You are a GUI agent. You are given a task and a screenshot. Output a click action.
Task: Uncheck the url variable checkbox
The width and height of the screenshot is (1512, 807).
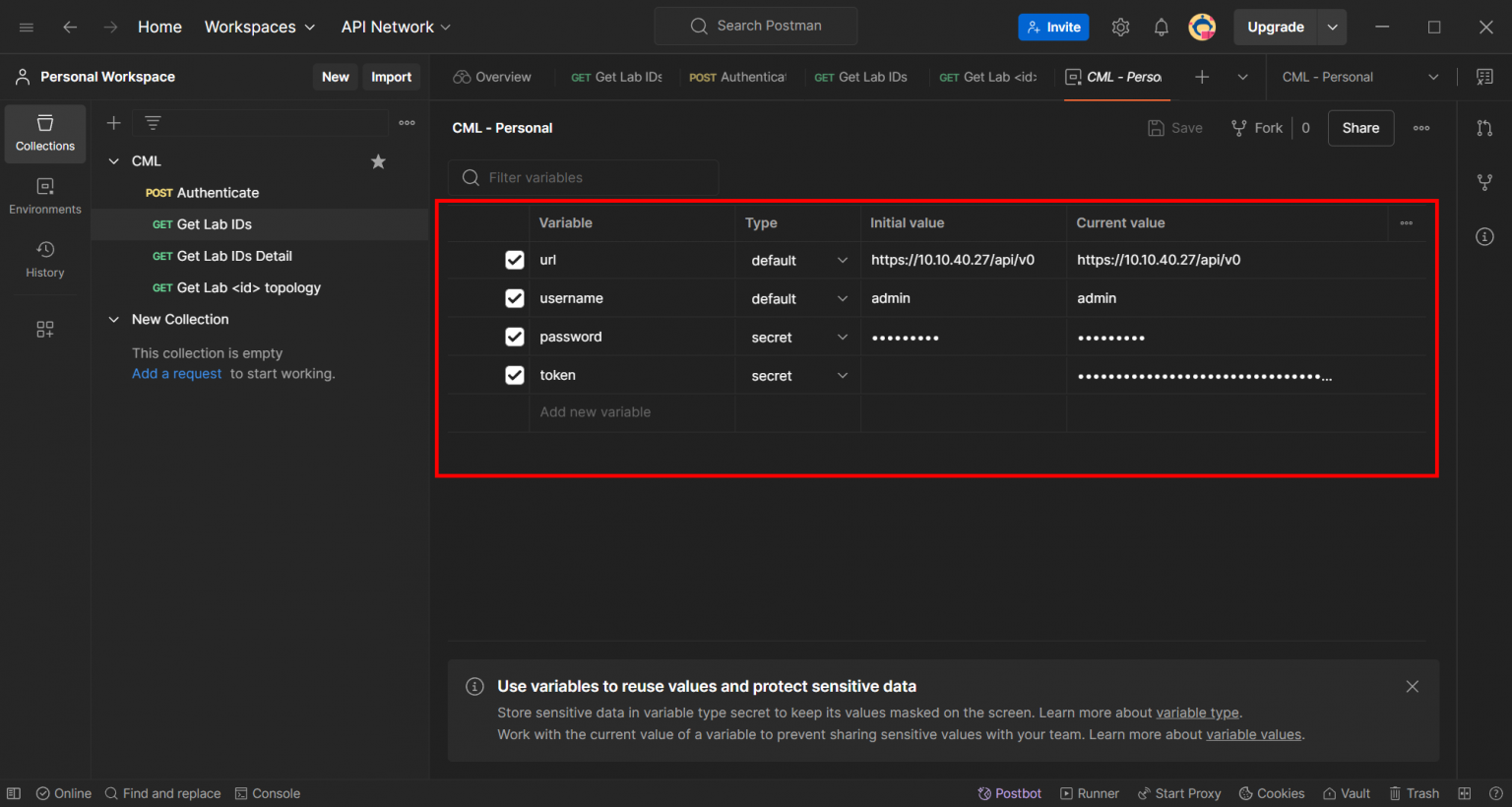514,260
